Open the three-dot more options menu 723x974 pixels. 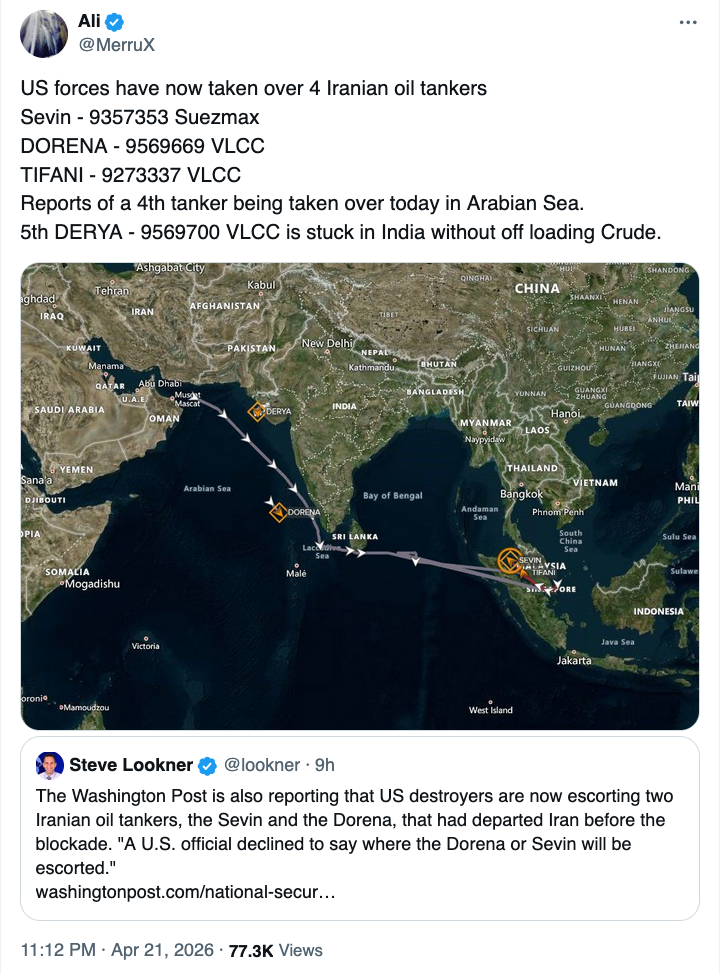[687, 22]
